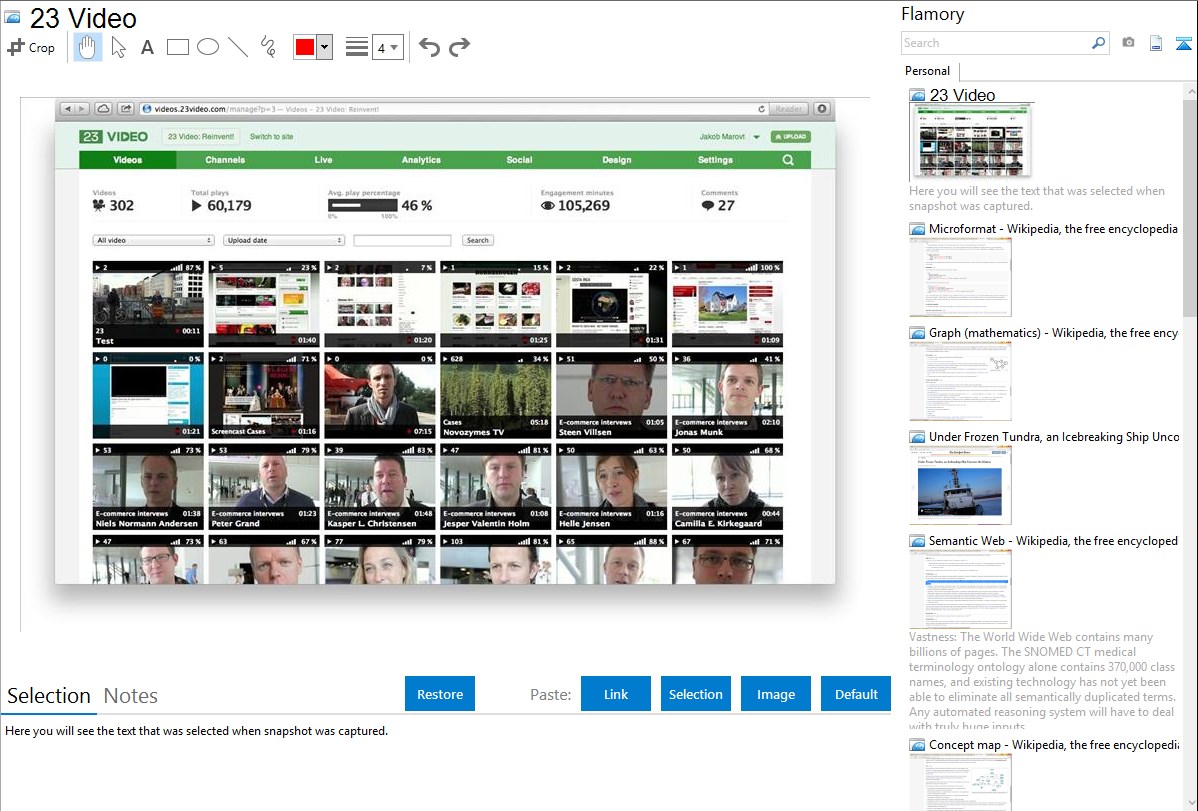Select the hand pan tool
The image size is (1198, 811).
coord(87,47)
